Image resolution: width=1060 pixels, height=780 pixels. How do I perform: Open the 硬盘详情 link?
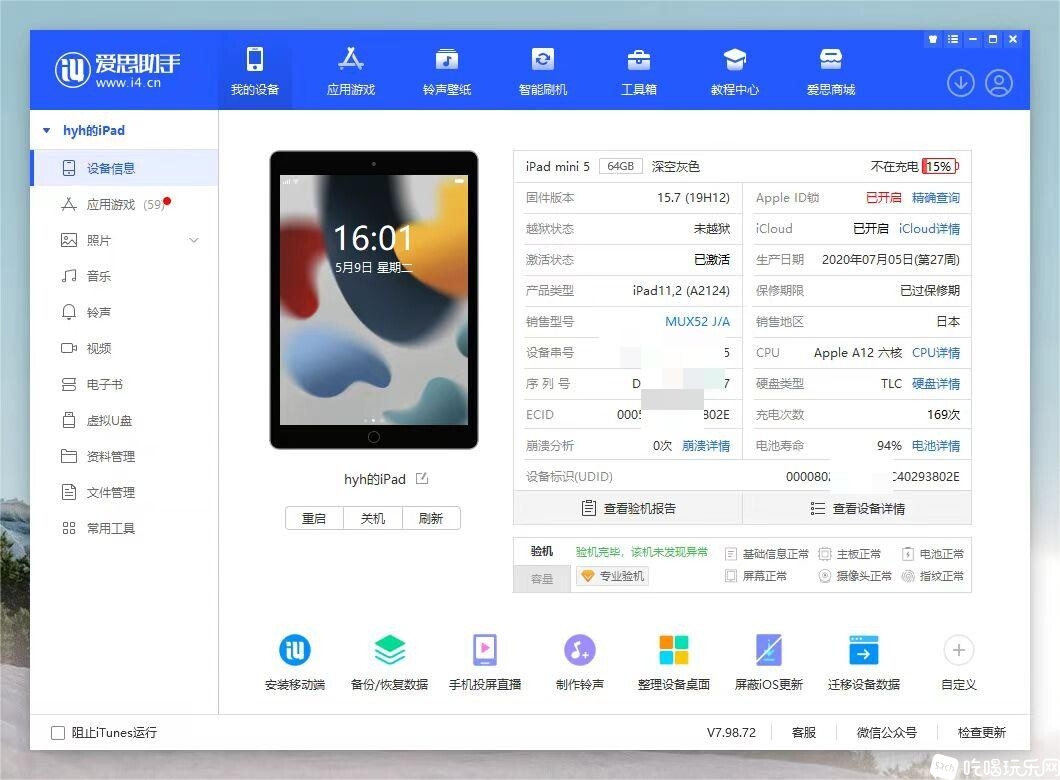(x=936, y=384)
